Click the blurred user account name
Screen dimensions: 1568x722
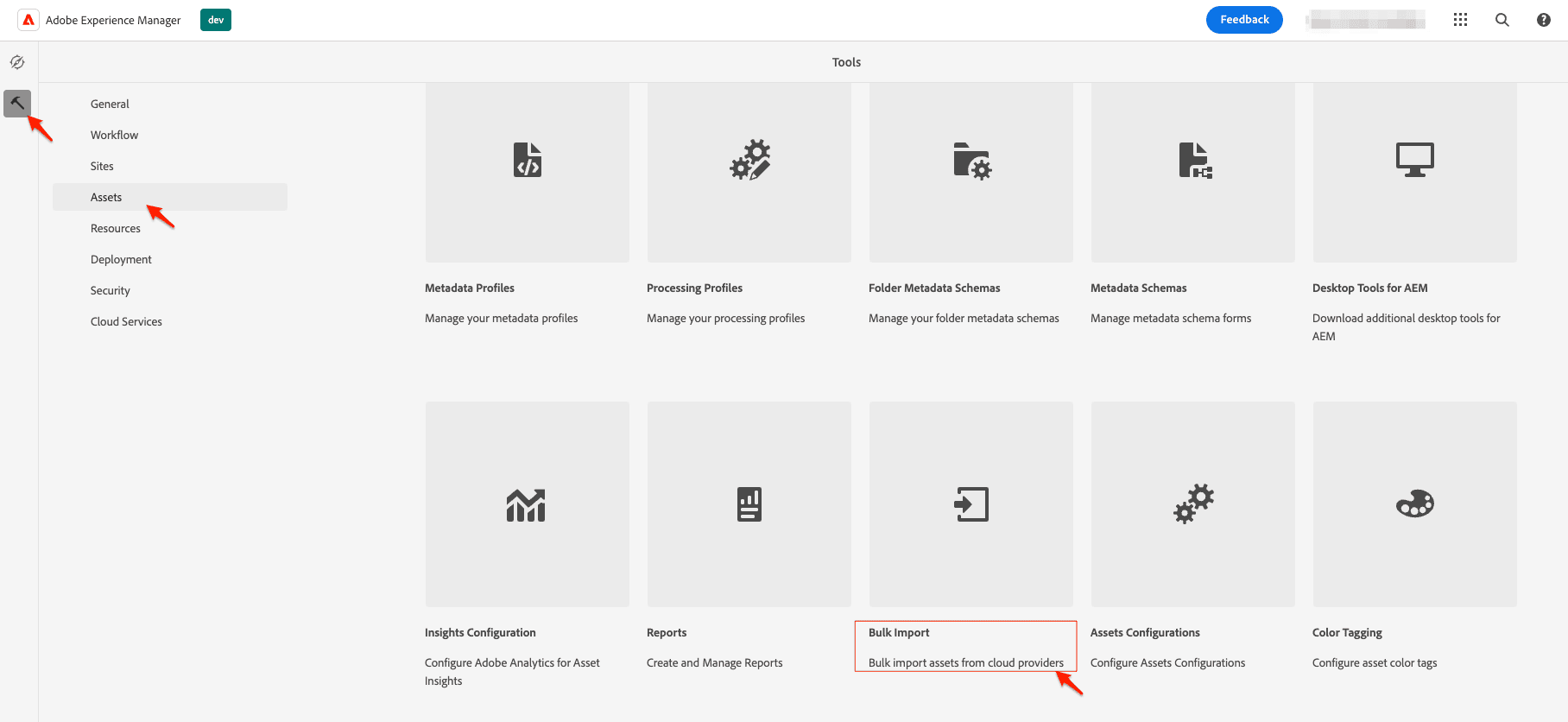(x=1365, y=20)
